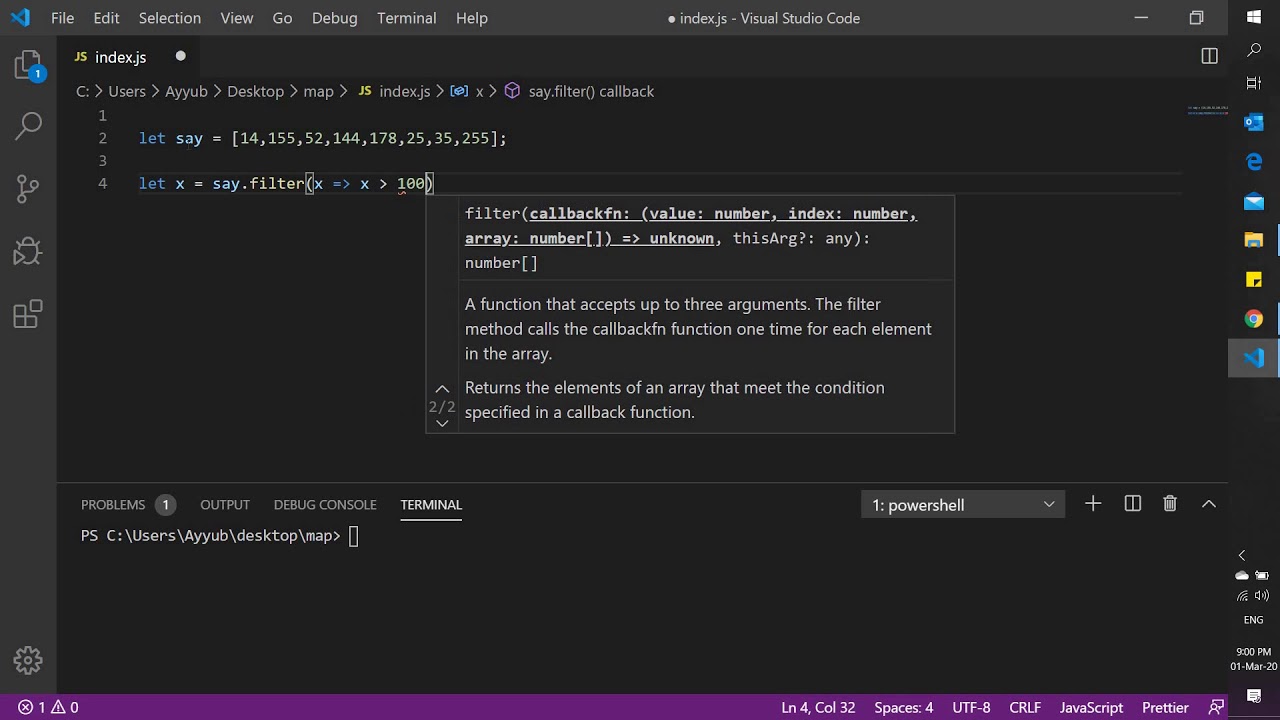Click the UTF-8 encoding status item
Image resolution: width=1280 pixels, height=720 pixels.
pyautogui.click(x=971, y=707)
